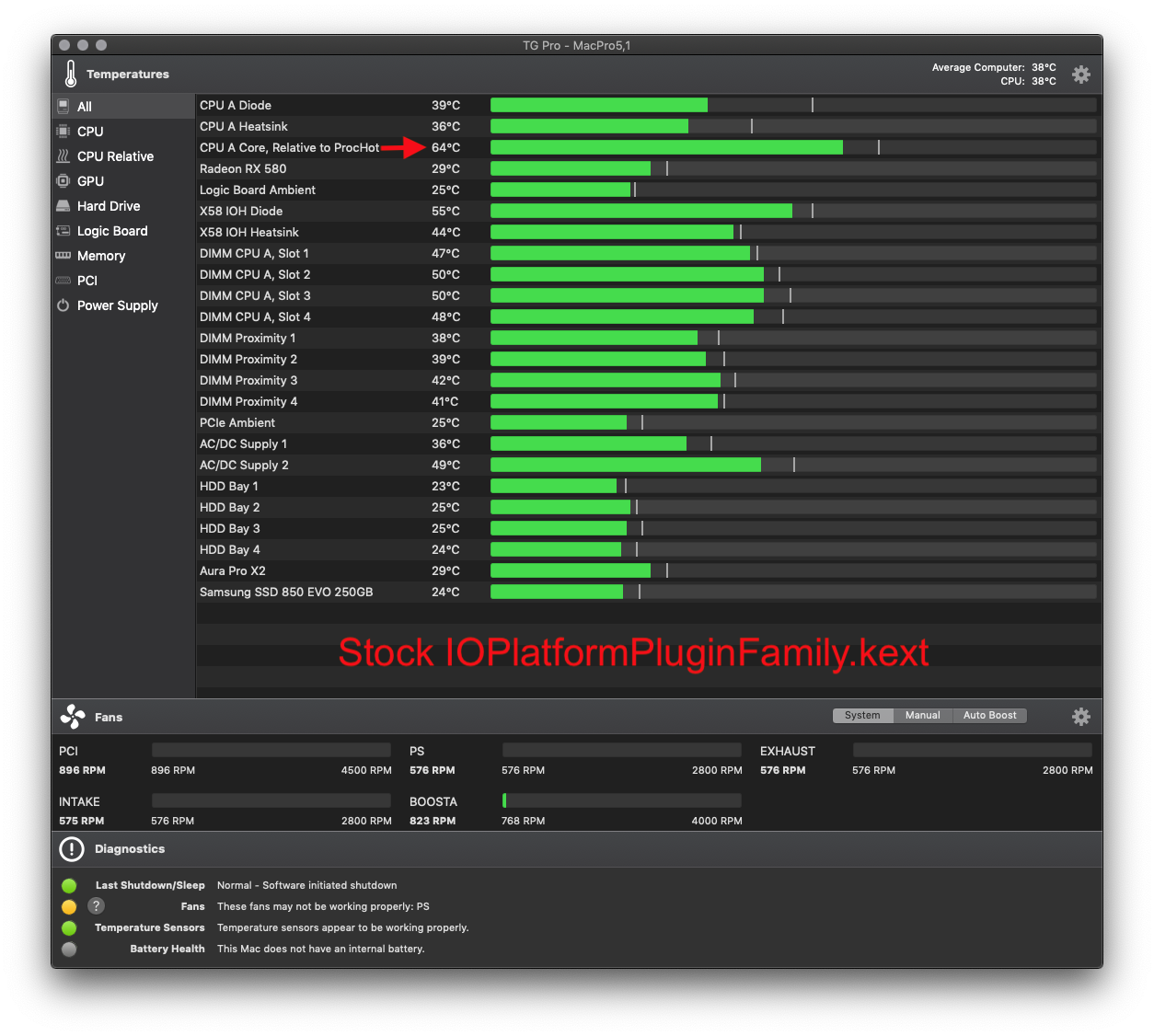
Task: Select the HDD Bay 3 row
Action: pyautogui.click(x=648, y=528)
